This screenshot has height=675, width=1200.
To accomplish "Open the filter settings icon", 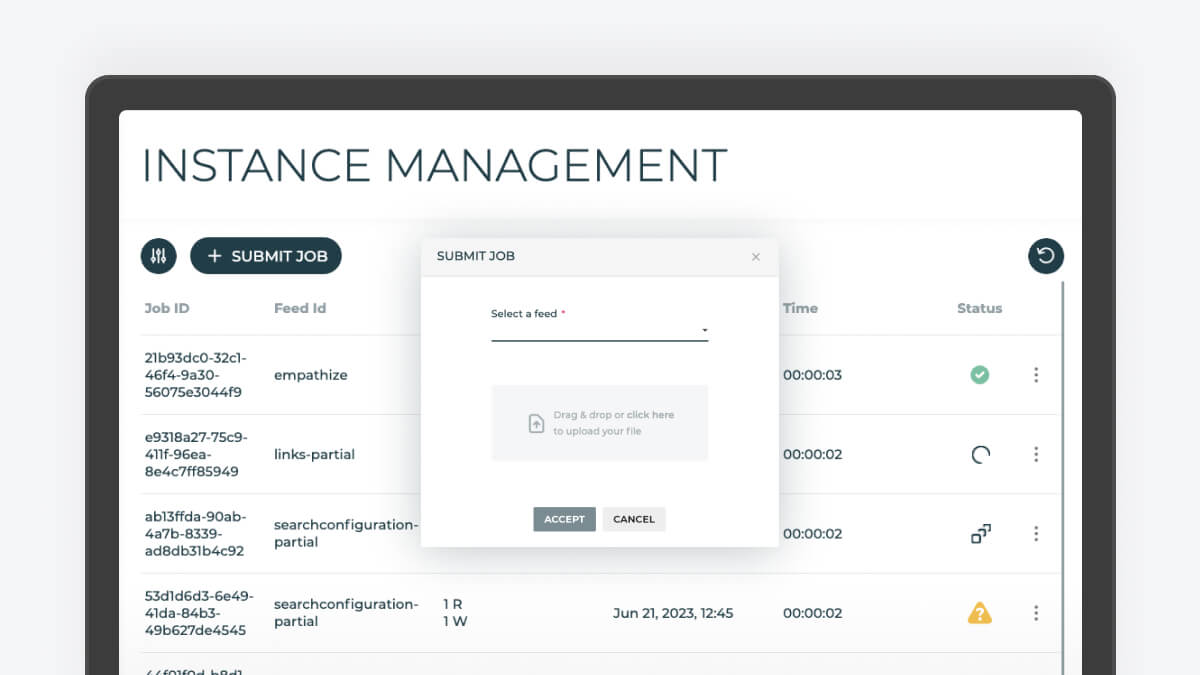I will [x=158, y=256].
